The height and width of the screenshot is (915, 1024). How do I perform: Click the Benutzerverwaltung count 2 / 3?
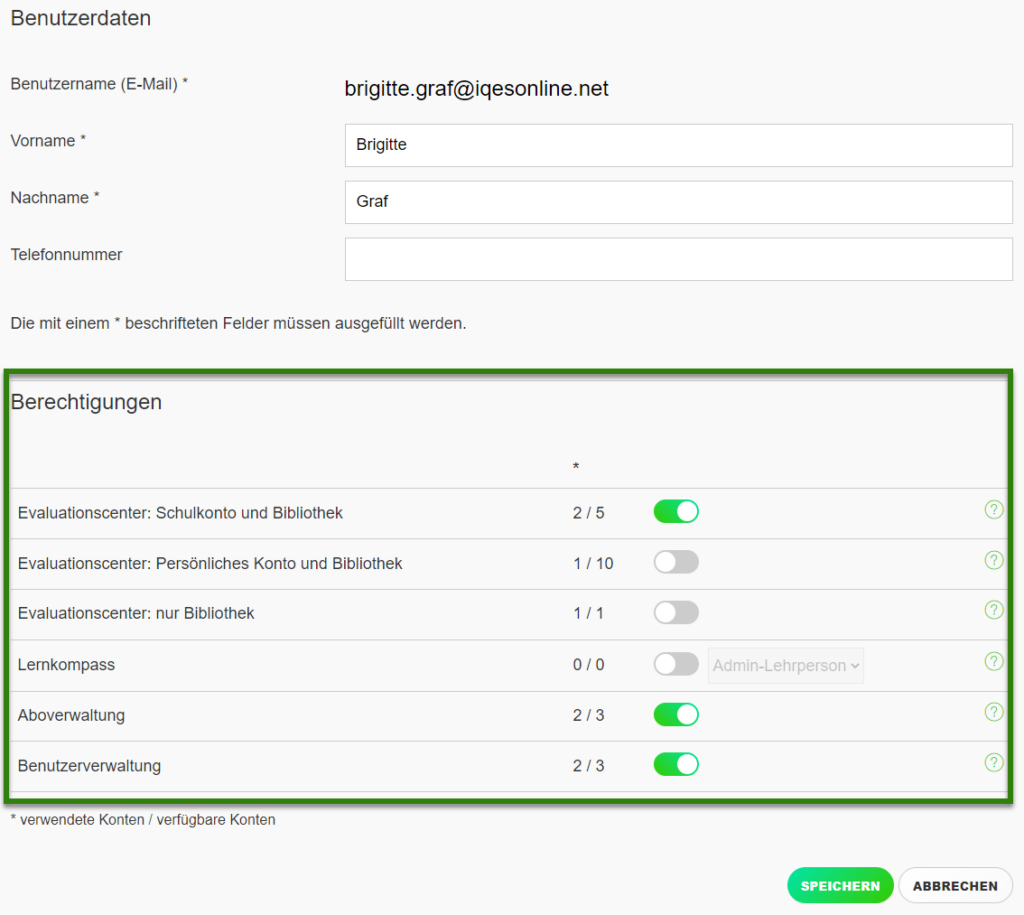click(x=588, y=765)
